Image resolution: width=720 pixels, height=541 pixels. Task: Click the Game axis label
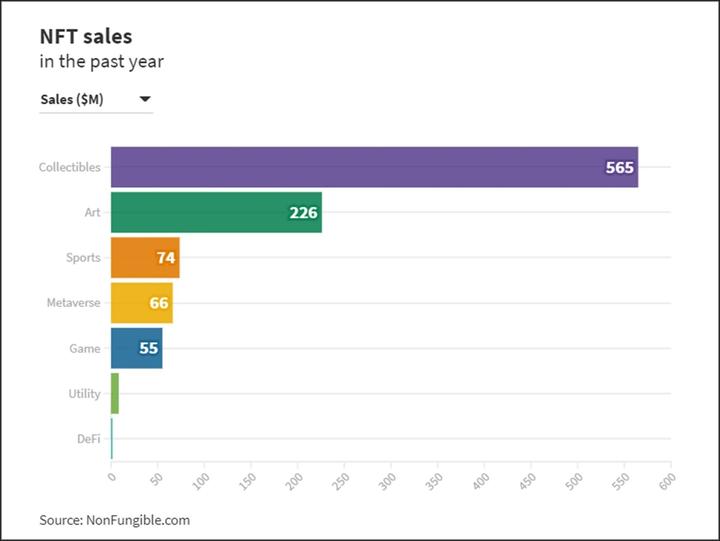pos(85,349)
